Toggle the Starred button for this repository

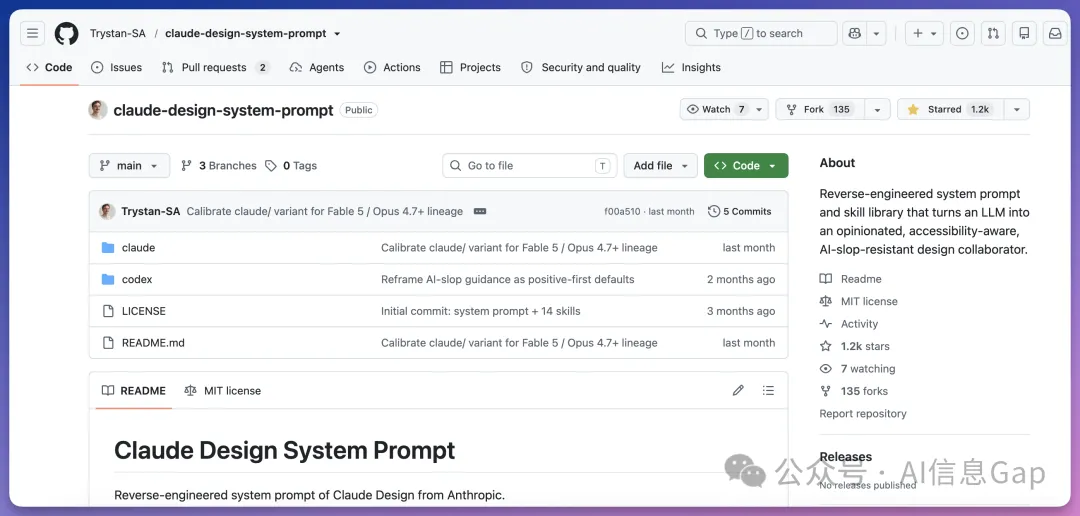click(951, 110)
